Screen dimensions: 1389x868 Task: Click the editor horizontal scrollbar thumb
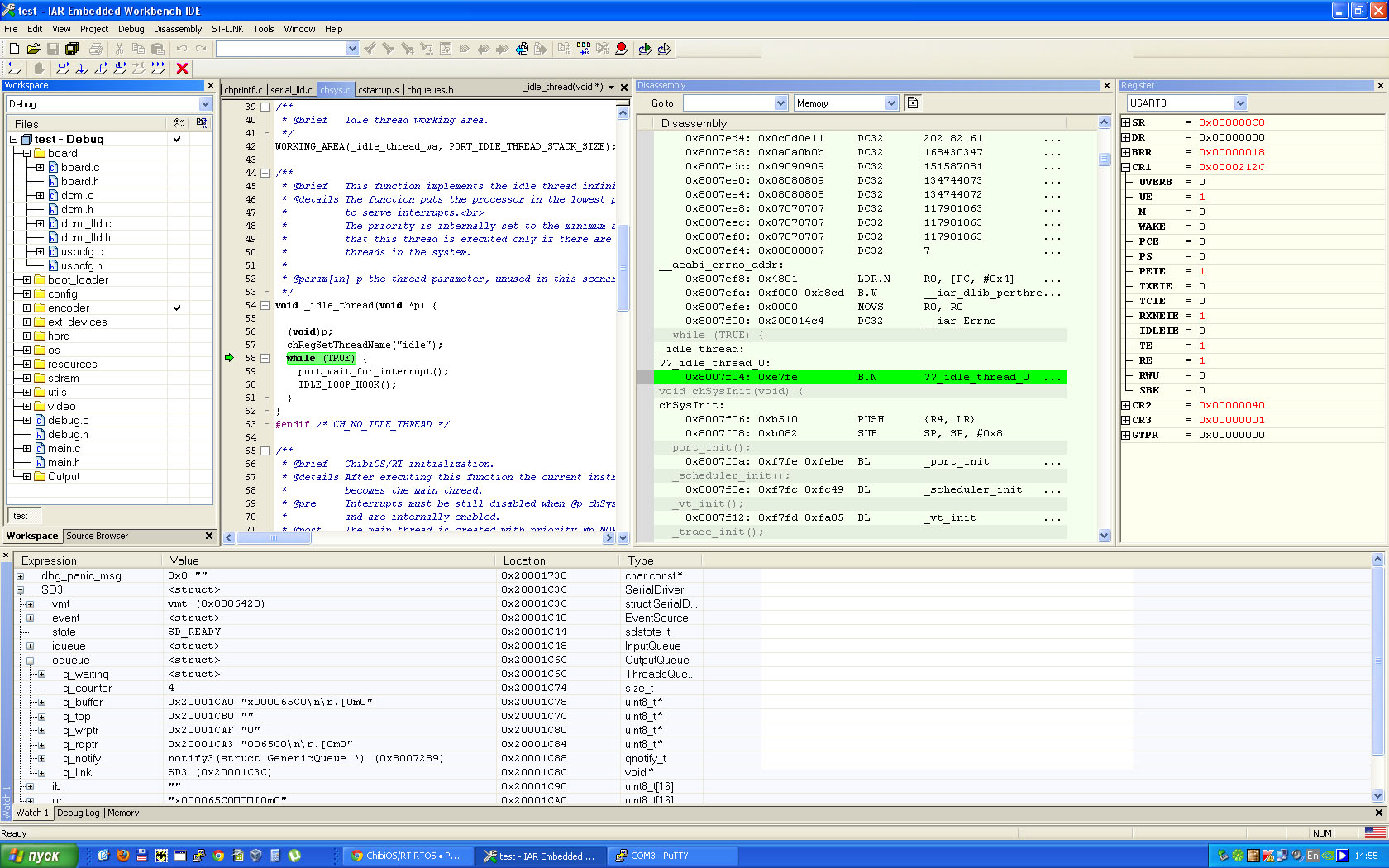pos(274,538)
